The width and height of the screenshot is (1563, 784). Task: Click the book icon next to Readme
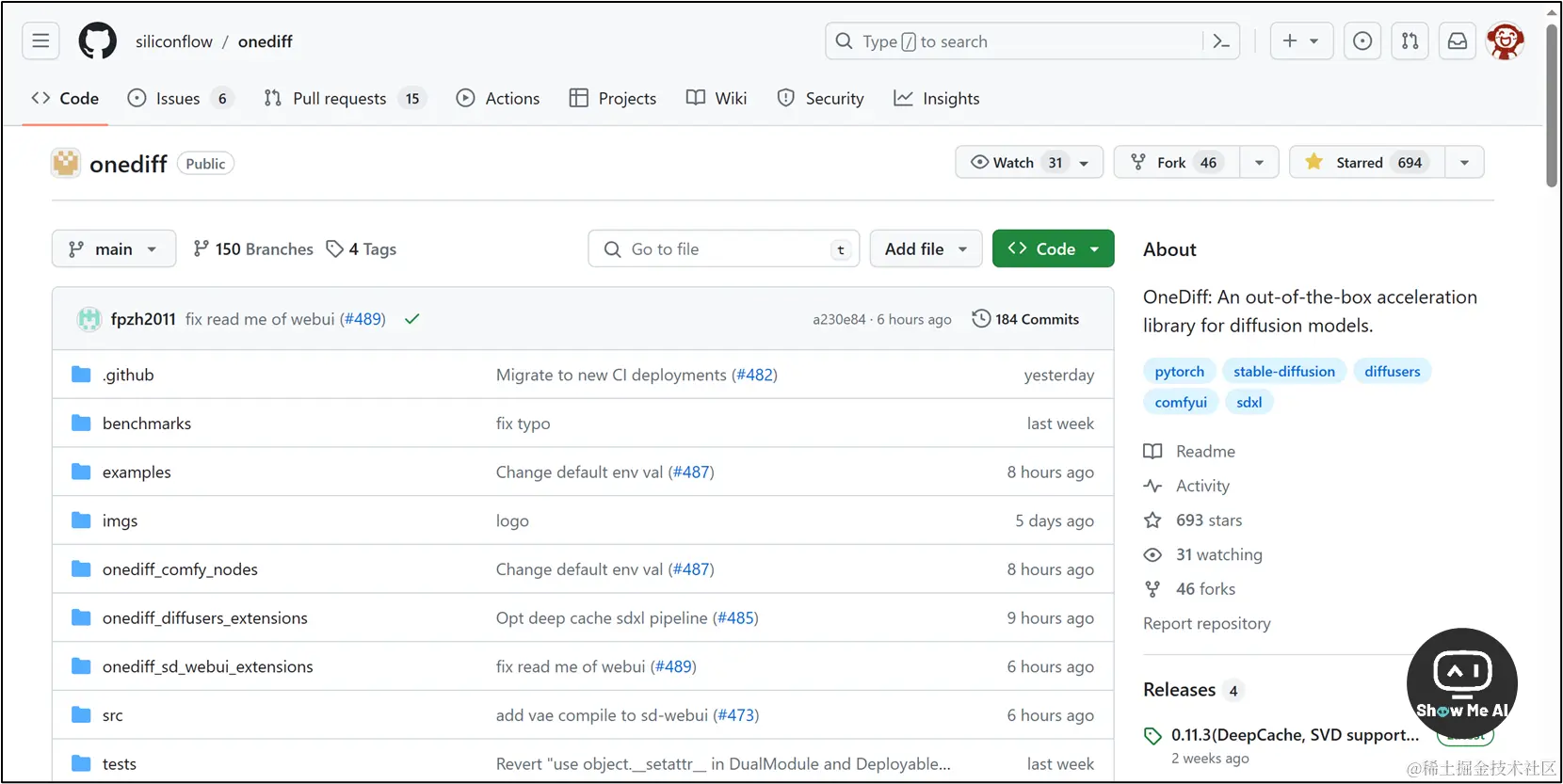[1152, 452]
